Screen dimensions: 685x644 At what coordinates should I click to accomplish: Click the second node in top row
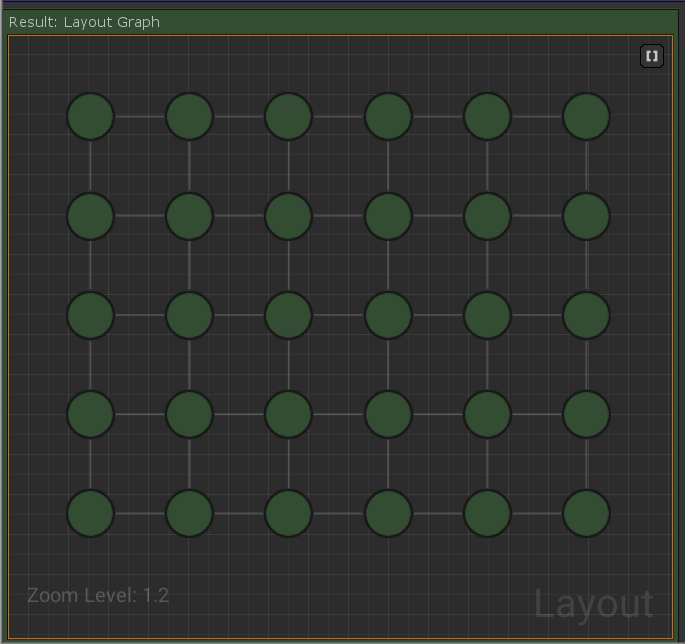coord(189,116)
